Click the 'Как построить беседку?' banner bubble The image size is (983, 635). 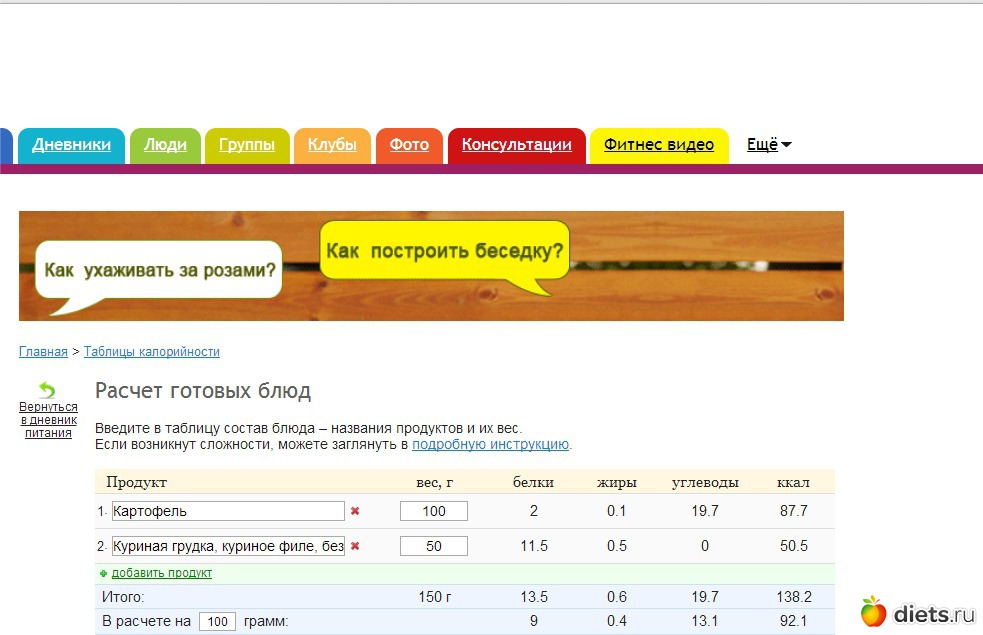pos(445,250)
